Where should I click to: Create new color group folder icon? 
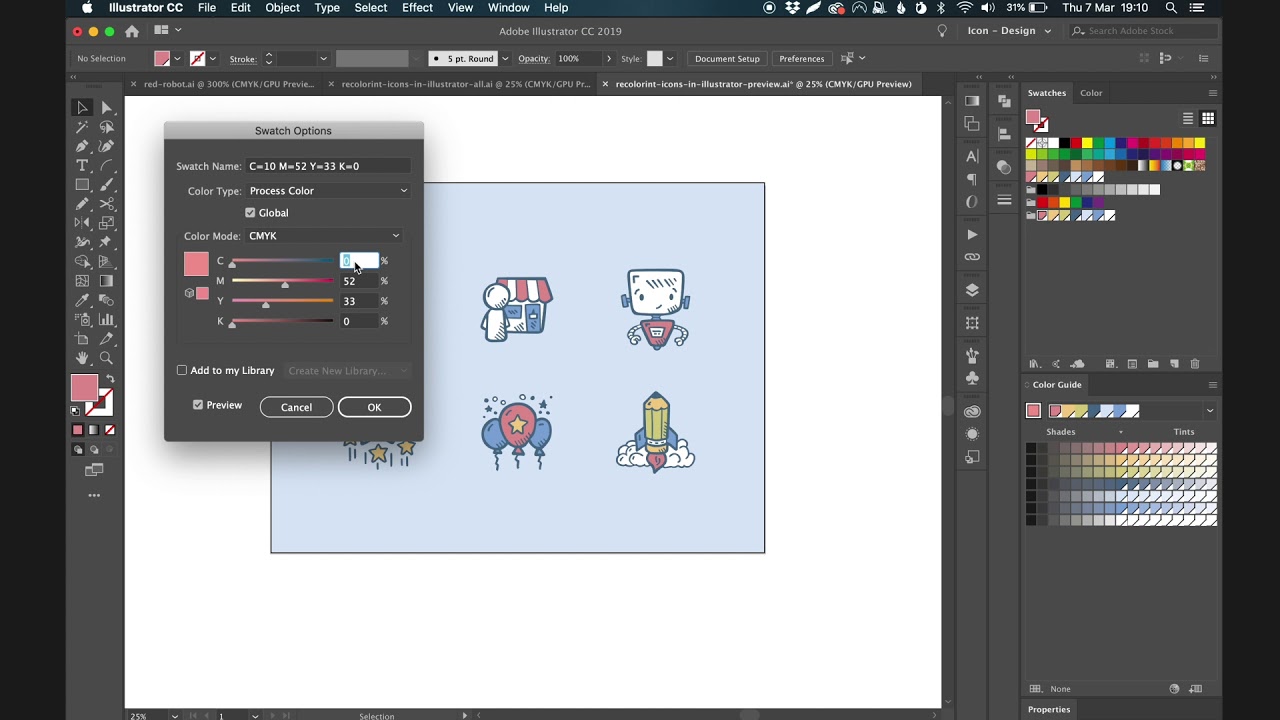(1153, 364)
